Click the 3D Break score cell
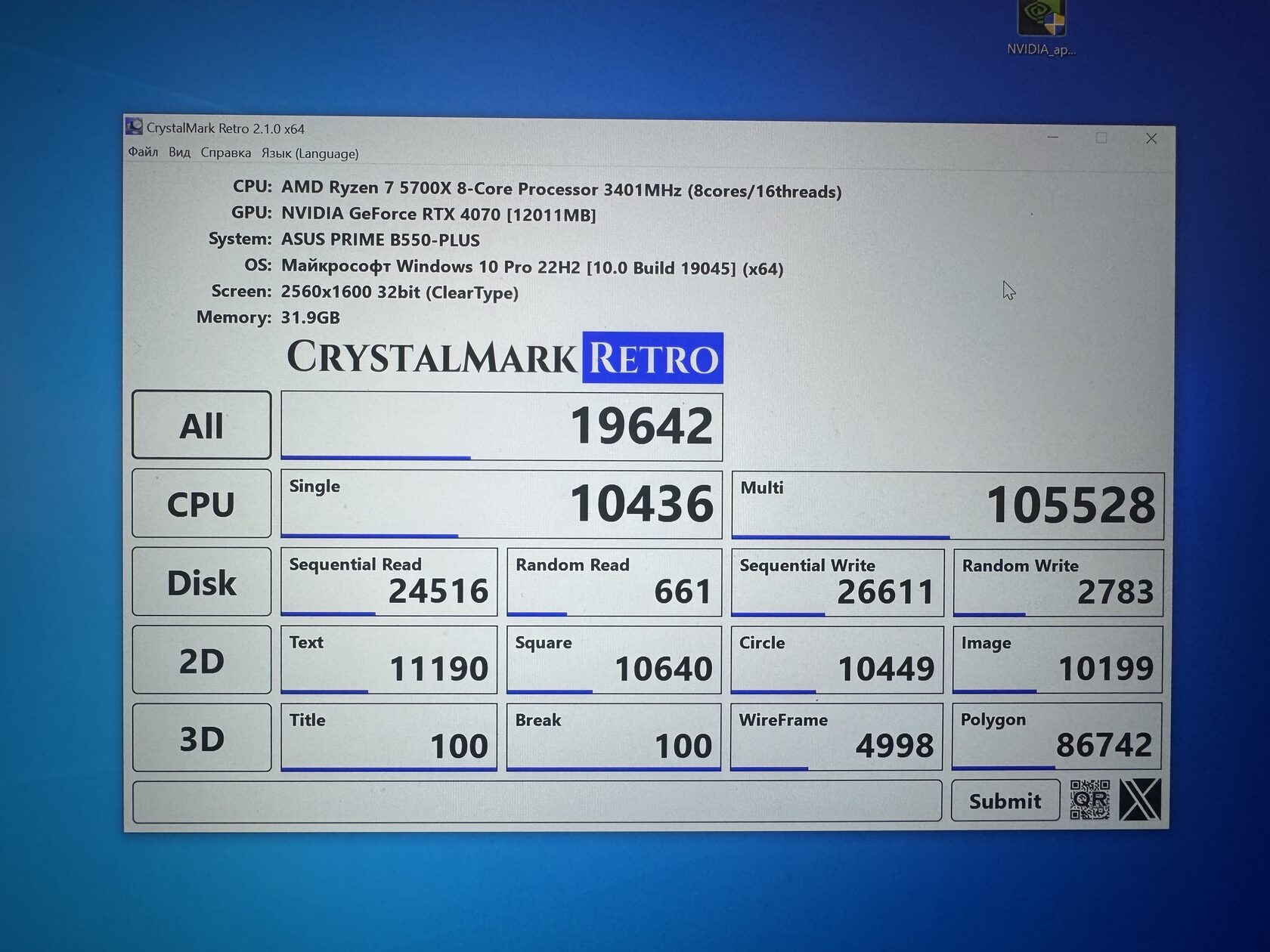 pos(614,737)
